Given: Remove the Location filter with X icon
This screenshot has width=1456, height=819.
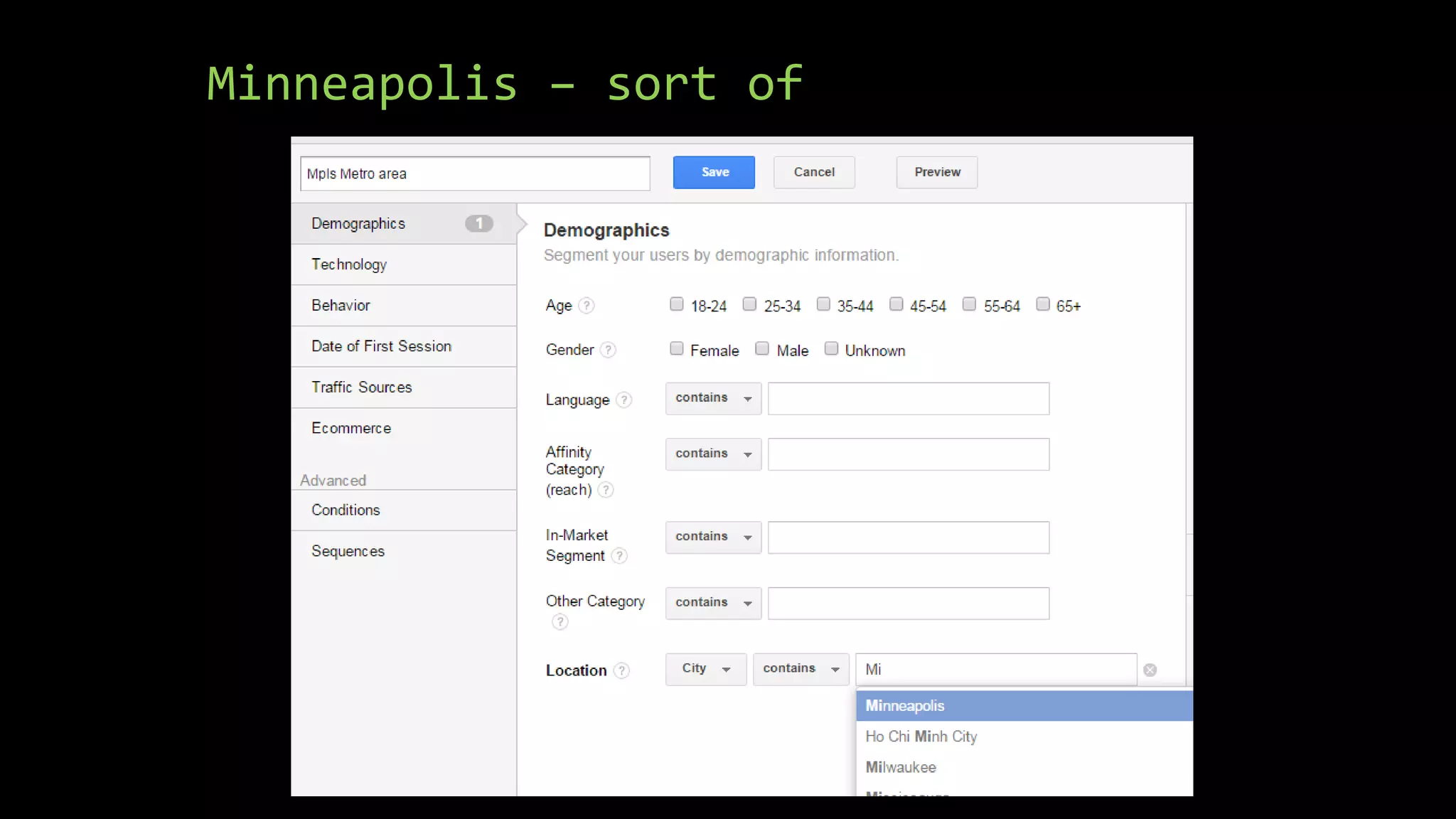Looking at the screenshot, I should point(1150,670).
